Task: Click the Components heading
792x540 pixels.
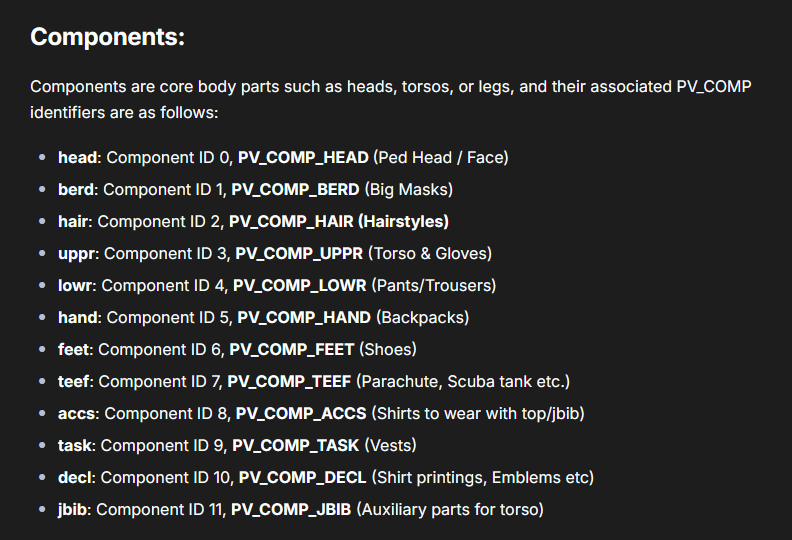Action: (x=108, y=37)
